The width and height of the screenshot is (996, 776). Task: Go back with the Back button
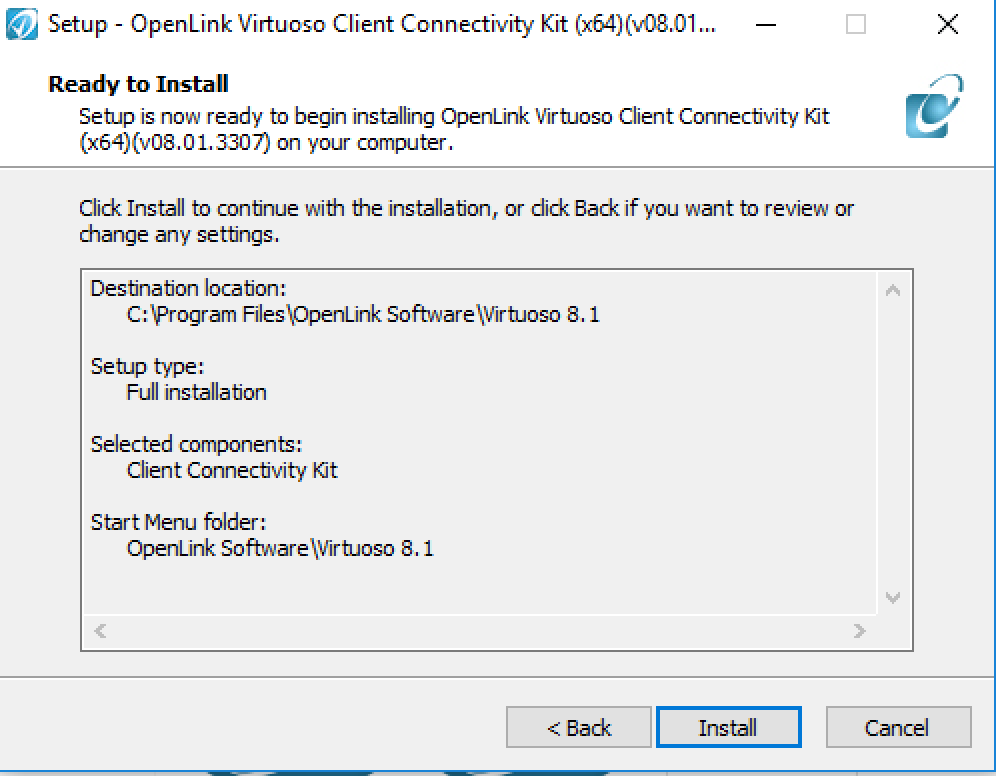coord(579,727)
